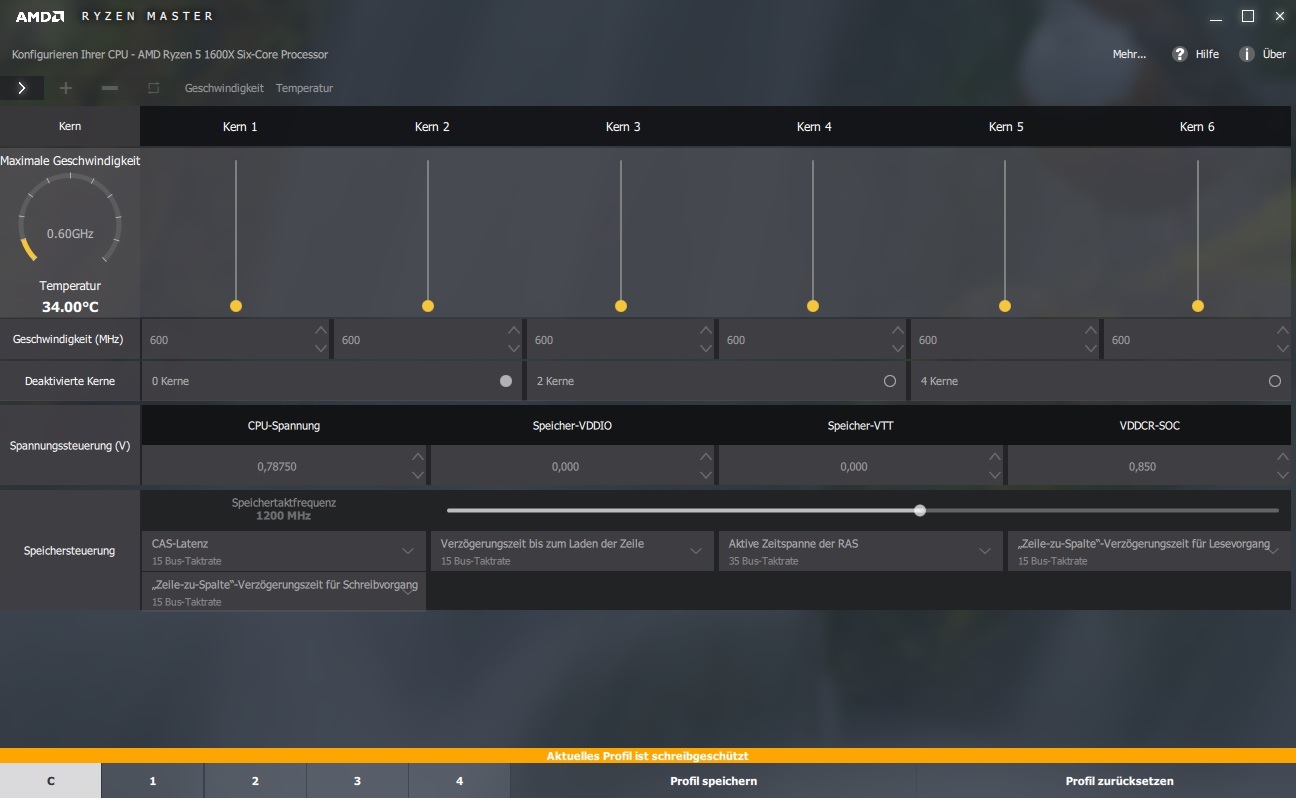Click the Kern 5 column header
Viewport: 1296px width, 798px height.
(1005, 127)
